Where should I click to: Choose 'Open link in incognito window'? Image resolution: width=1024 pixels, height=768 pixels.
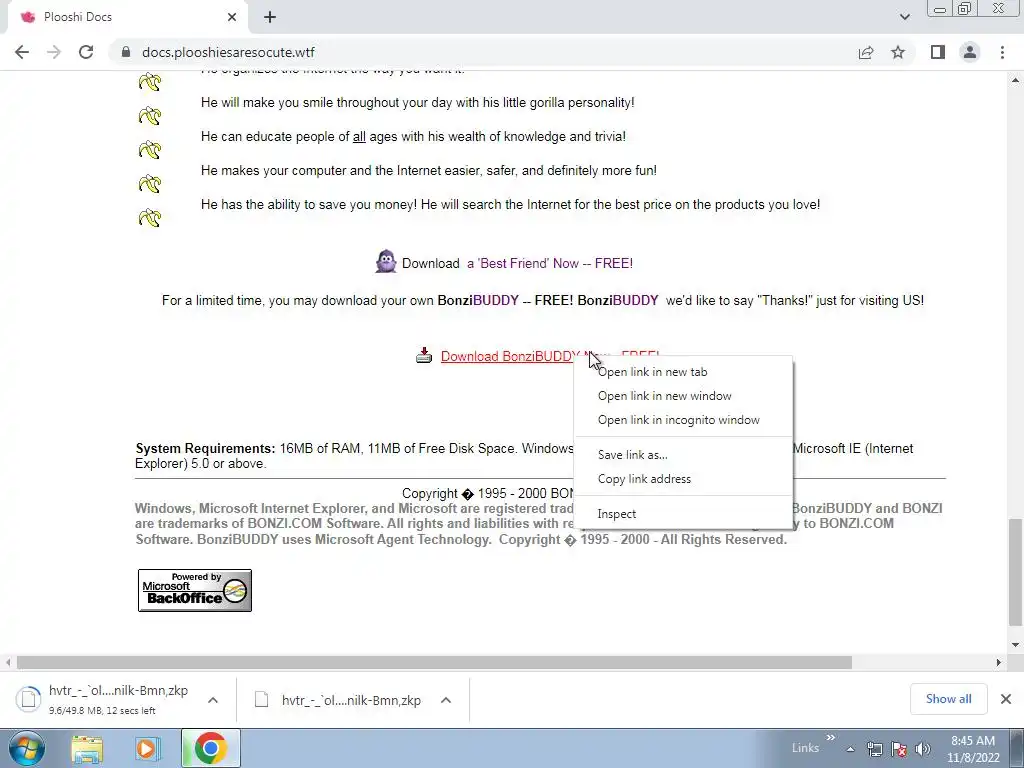[683, 420]
